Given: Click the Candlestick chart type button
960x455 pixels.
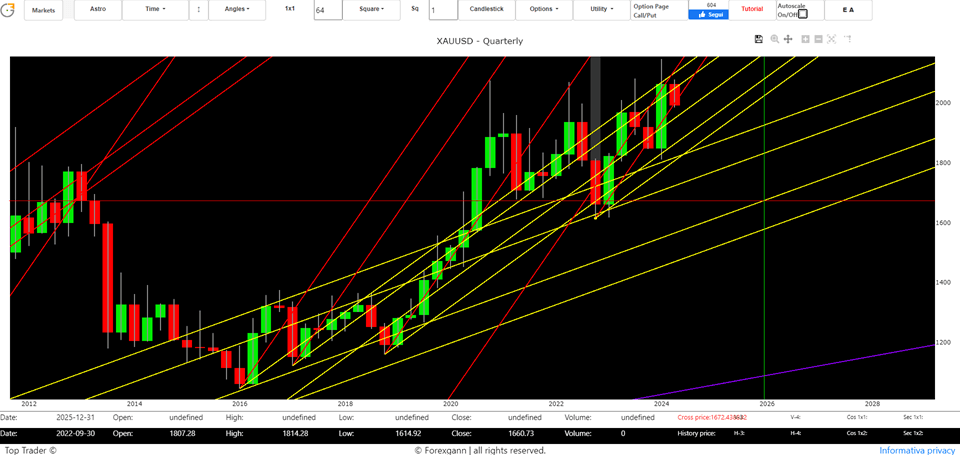Looking at the screenshot, I should tap(486, 10).
